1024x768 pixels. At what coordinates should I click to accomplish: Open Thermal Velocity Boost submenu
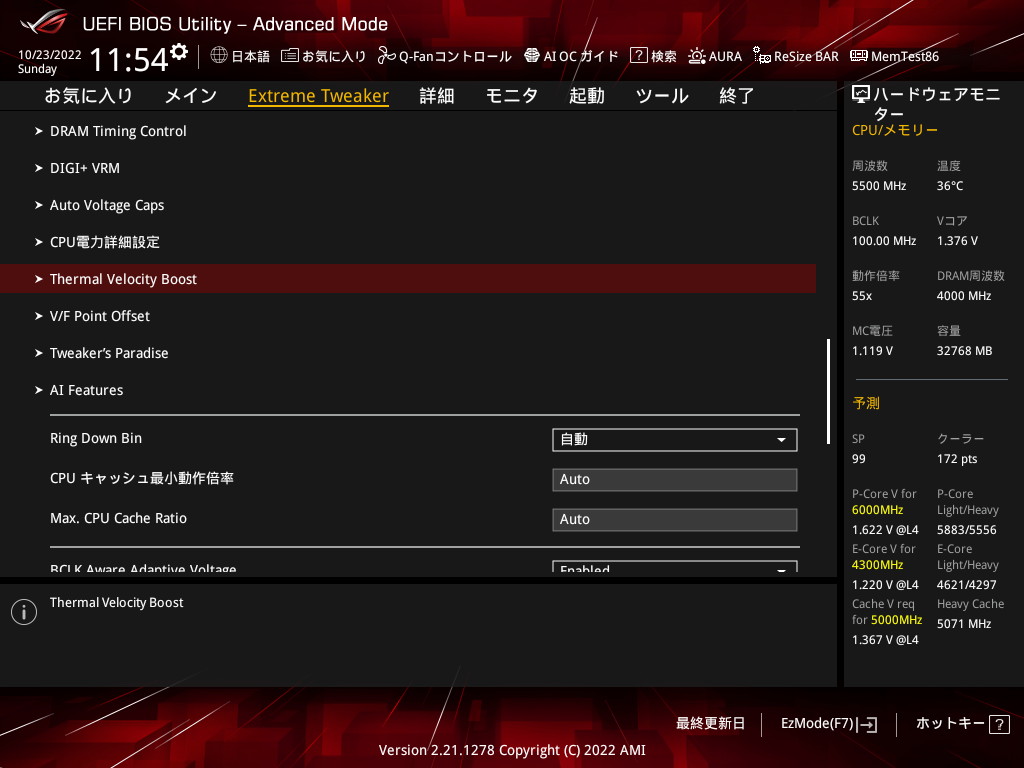click(x=408, y=279)
